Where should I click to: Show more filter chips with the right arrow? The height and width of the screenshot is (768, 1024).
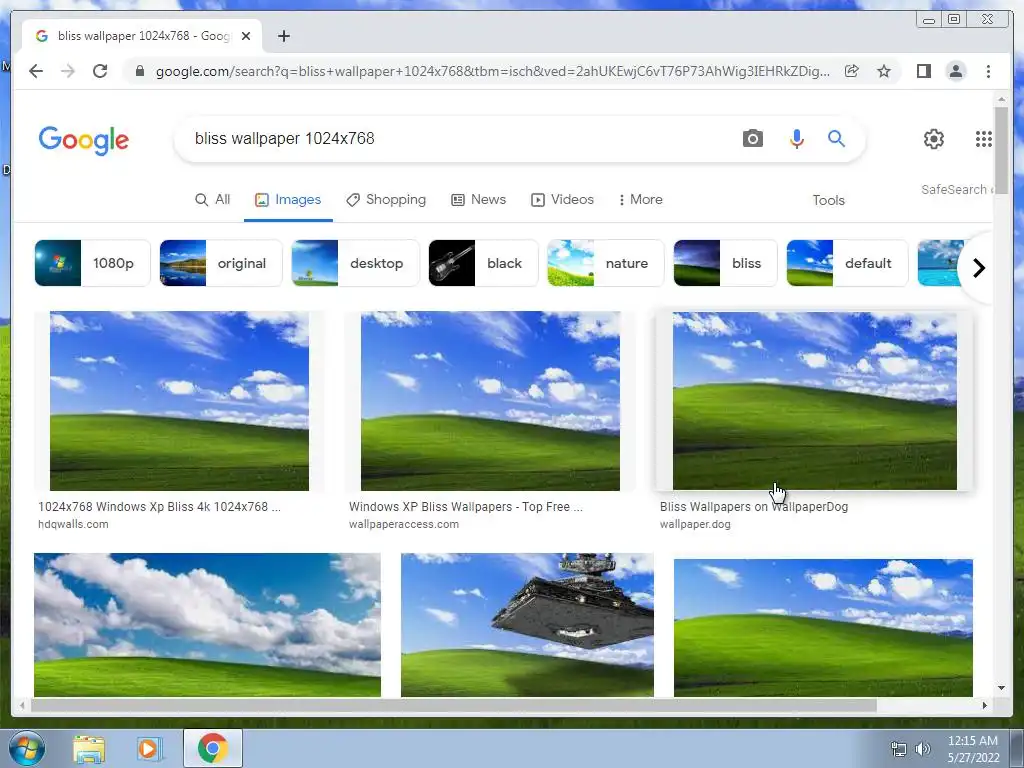pyautogui.click(x=978, y=268)
